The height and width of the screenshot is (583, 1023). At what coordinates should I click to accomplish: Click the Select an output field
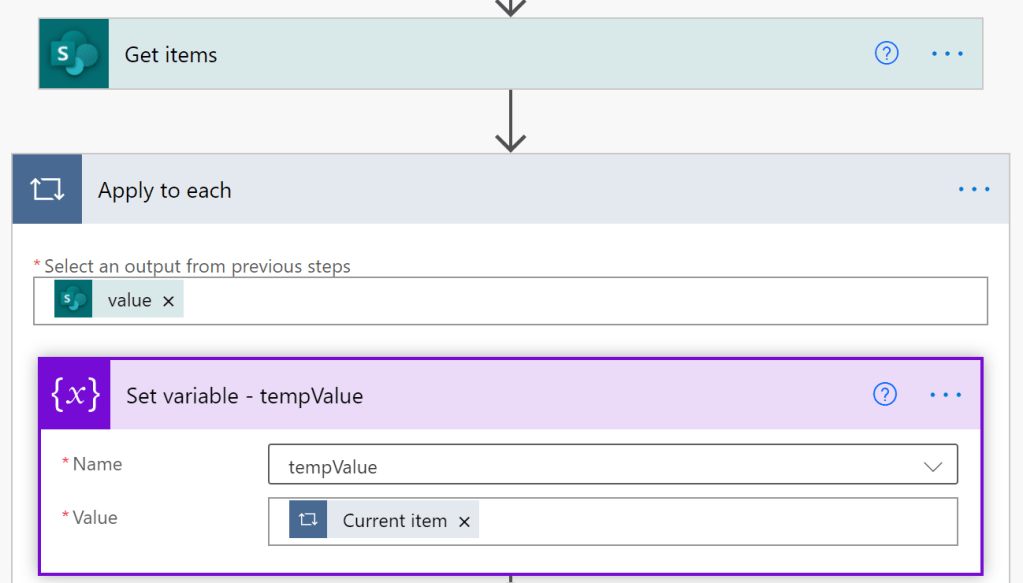(580, 301)
